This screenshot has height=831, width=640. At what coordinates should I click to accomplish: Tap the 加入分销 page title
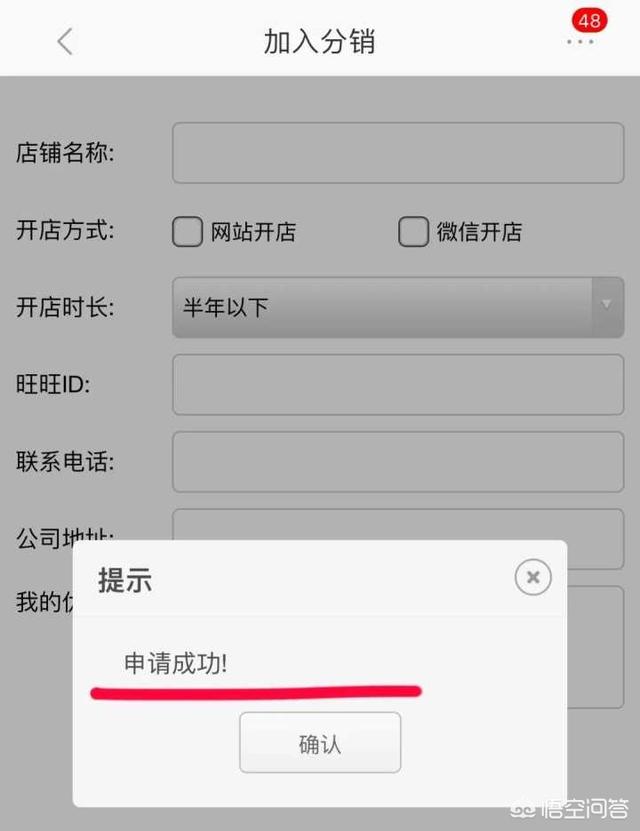(319, 42)
